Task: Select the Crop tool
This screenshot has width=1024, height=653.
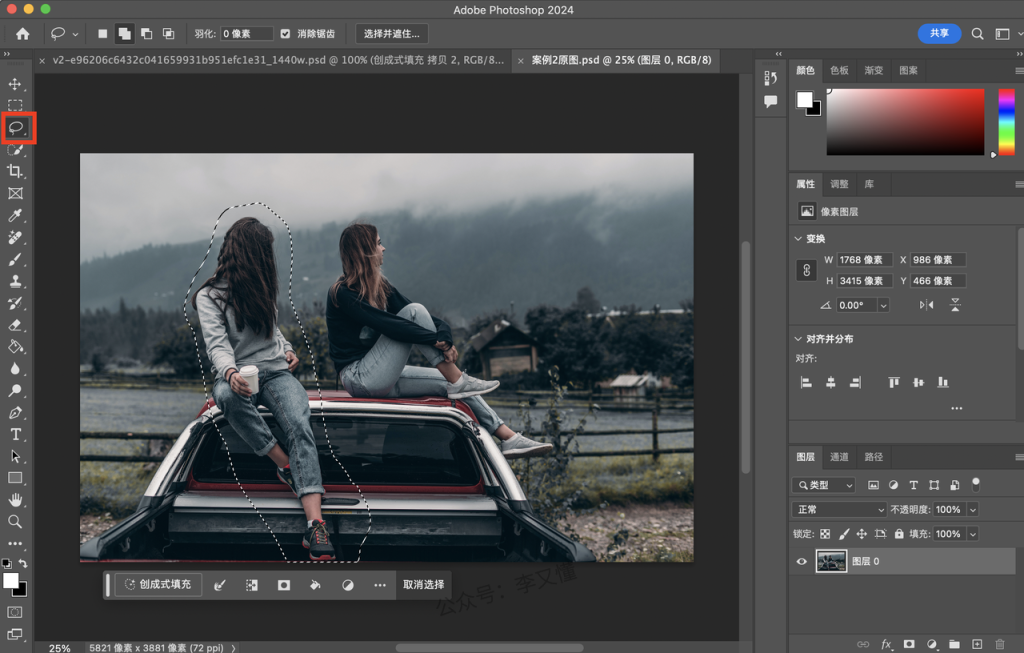Action: pos(15,171)
